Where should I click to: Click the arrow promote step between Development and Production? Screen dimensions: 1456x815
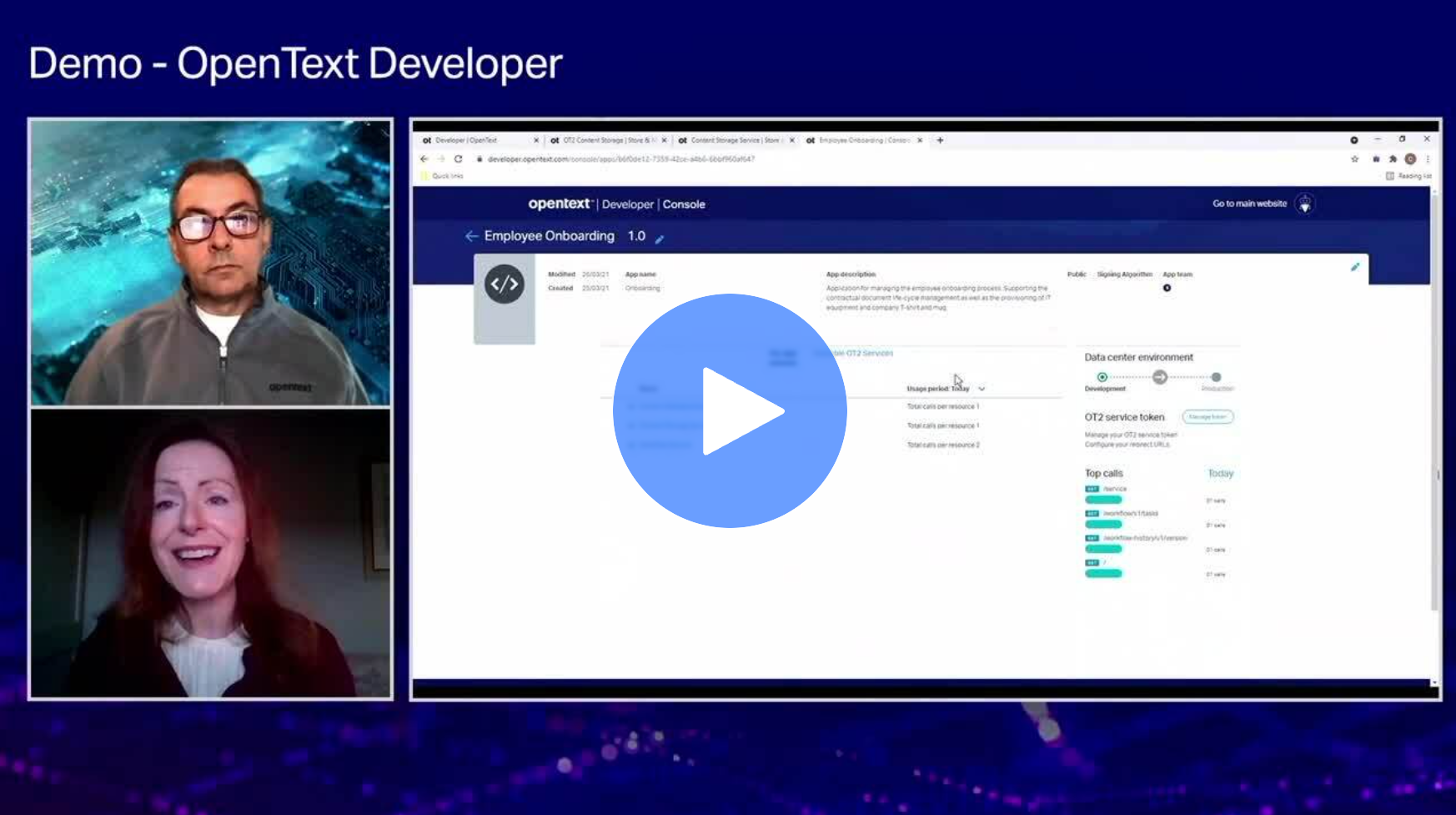click(1160, 377)
